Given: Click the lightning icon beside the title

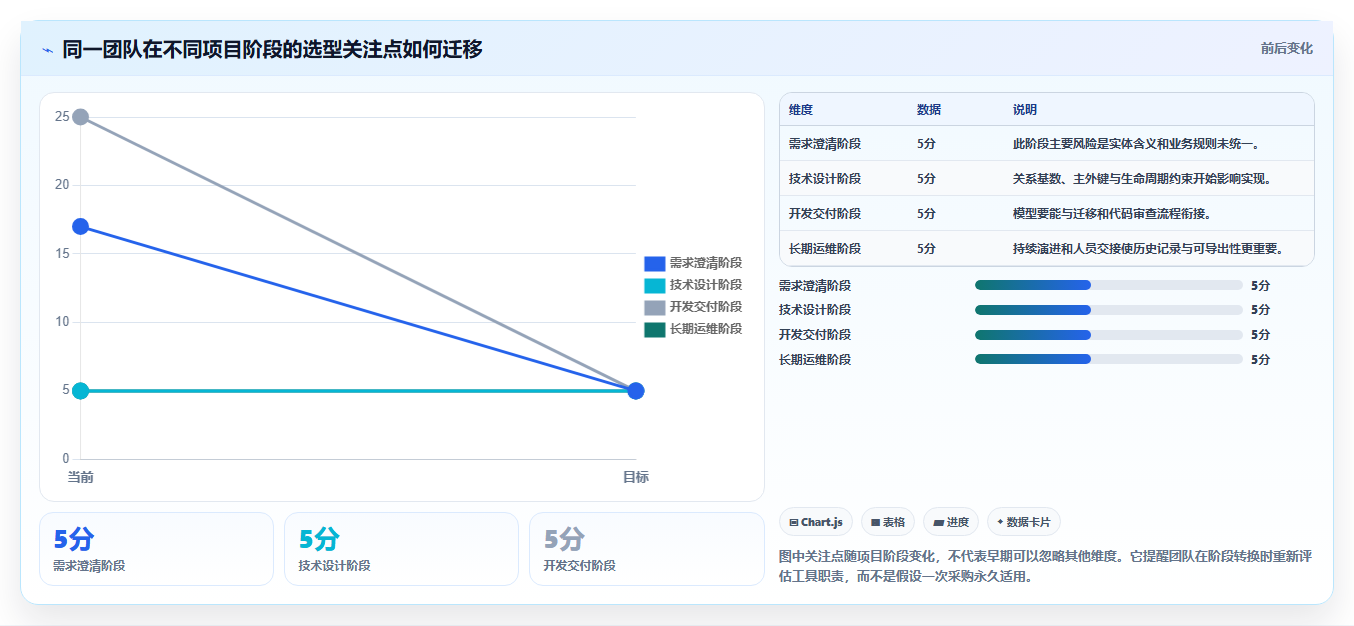Looking at the screenshot, I should (47, 49).
